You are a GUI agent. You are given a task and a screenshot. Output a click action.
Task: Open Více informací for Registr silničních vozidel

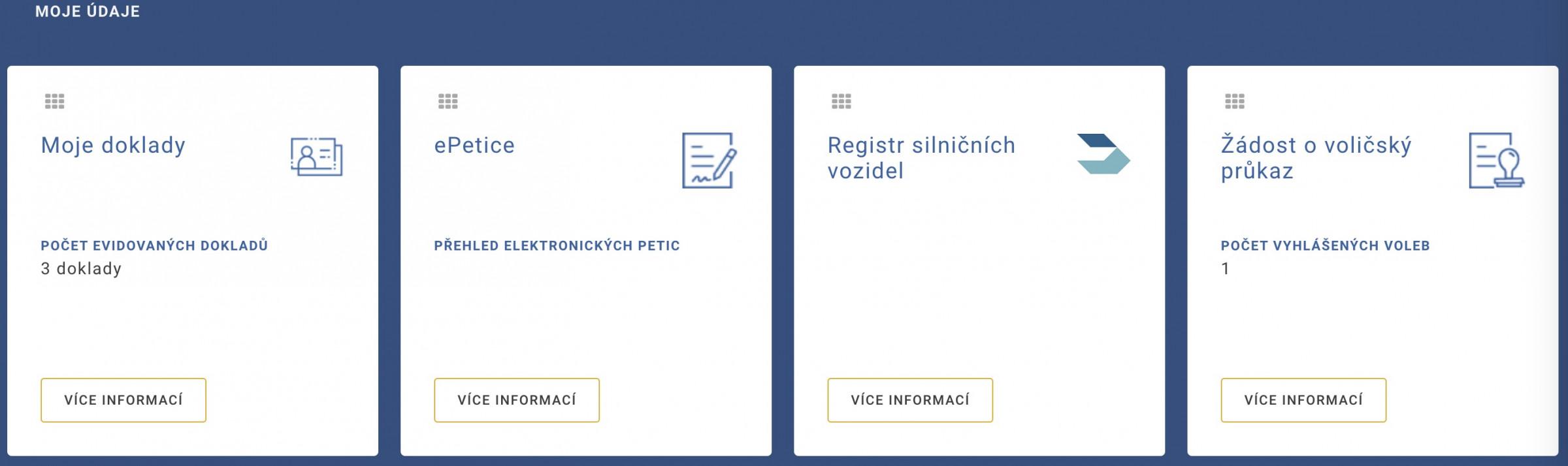(910, 400)
